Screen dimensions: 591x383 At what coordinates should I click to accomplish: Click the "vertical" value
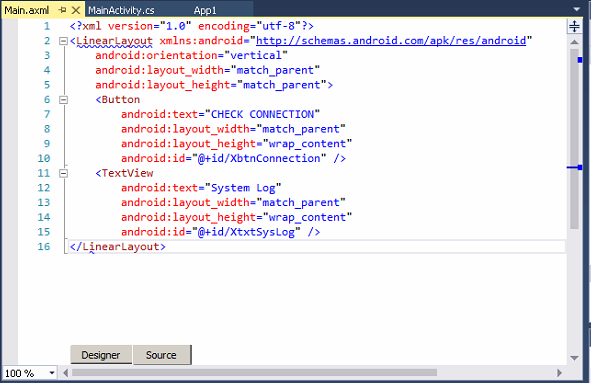coord(256,55)
